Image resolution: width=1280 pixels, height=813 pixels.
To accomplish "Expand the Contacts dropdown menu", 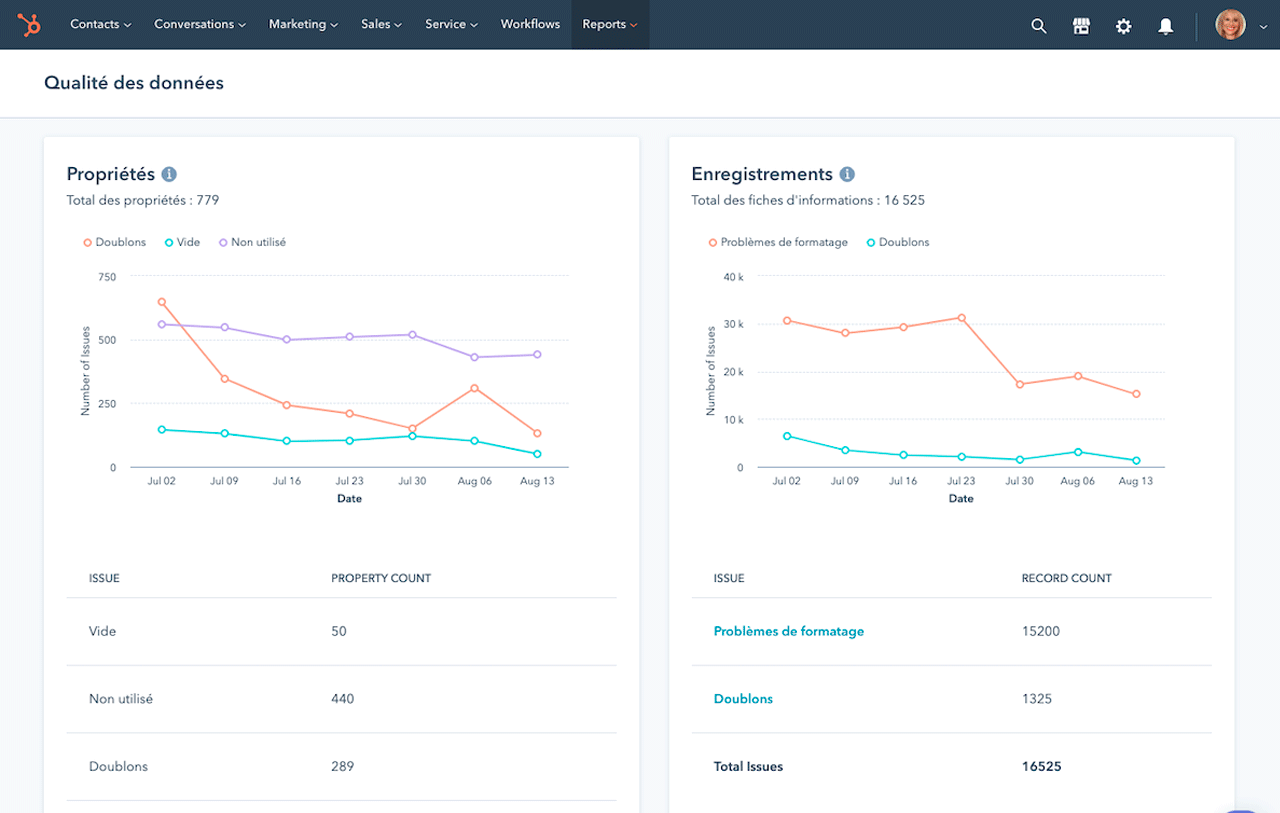I will 100,24.
